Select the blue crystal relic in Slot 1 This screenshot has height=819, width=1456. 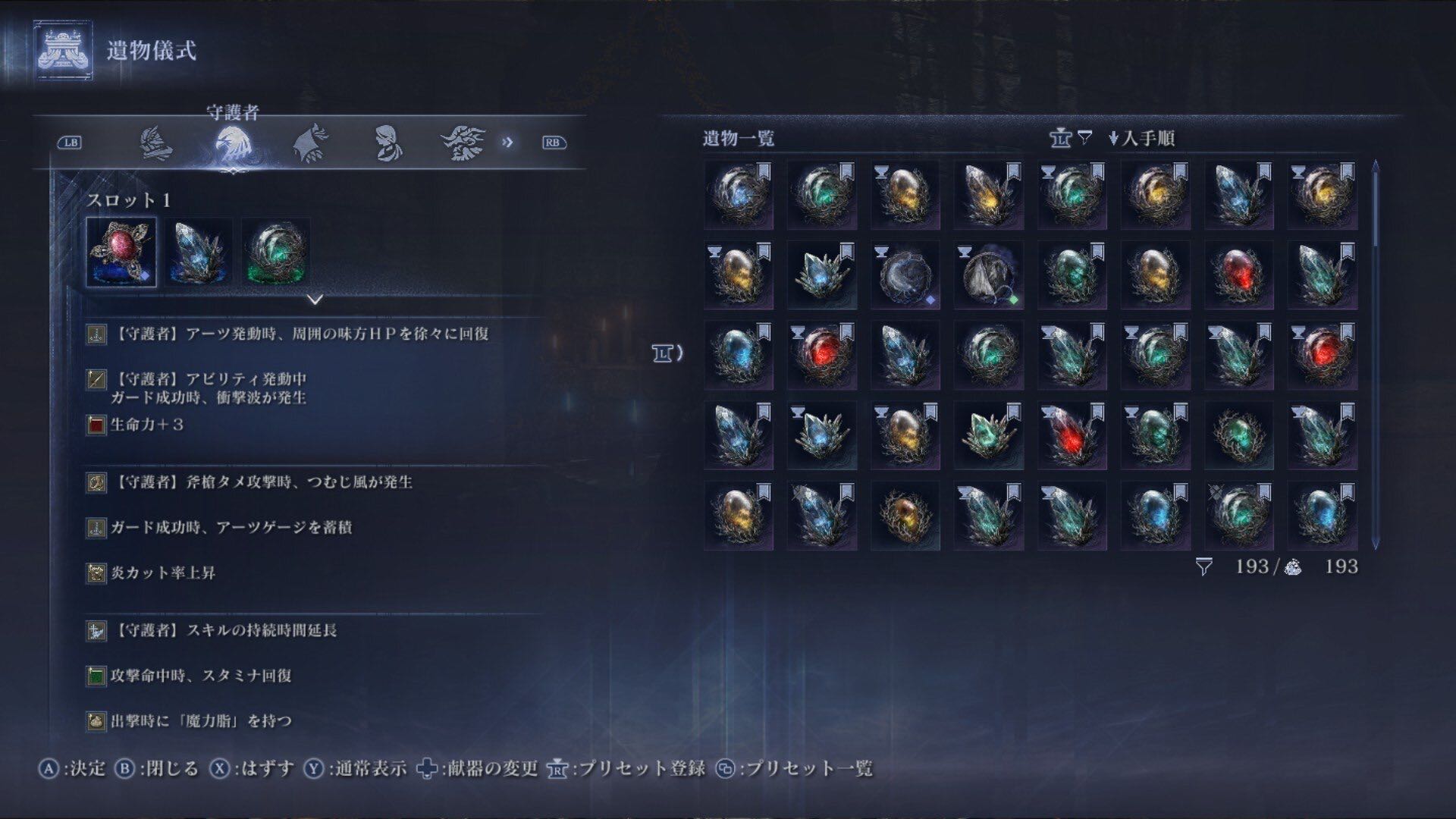coord(199,252)
